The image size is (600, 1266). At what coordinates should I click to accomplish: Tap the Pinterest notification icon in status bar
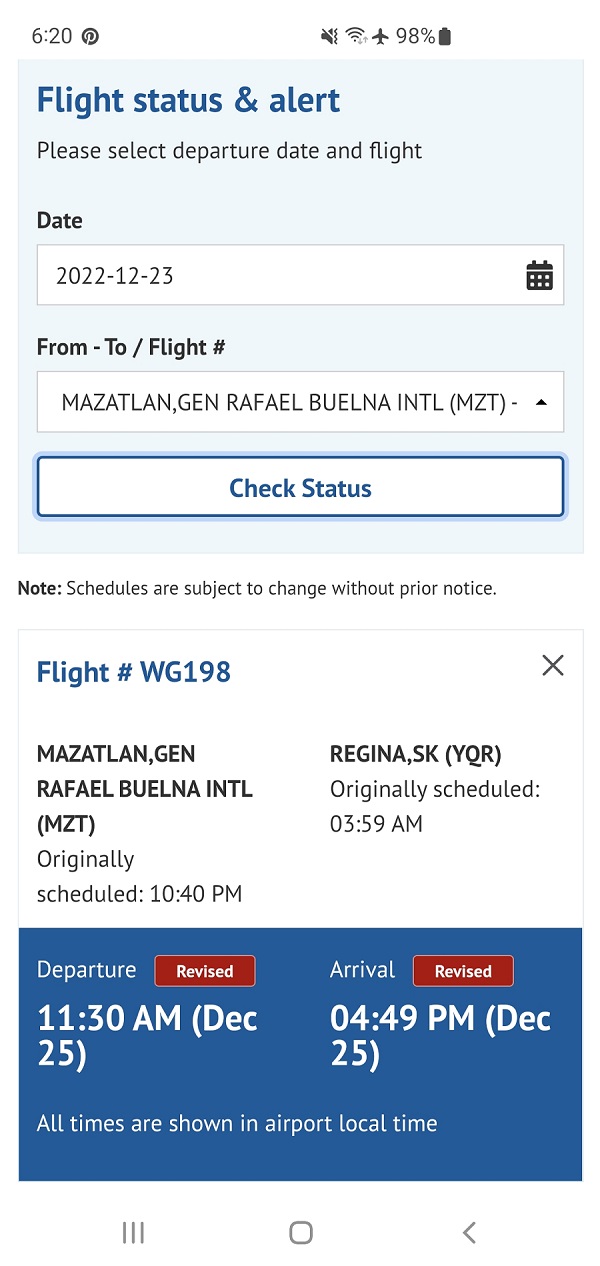click(90, 37)
